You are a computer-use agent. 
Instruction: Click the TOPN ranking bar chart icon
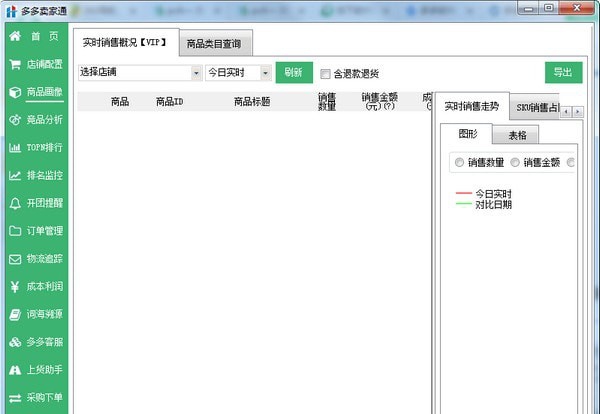(15, 148)
